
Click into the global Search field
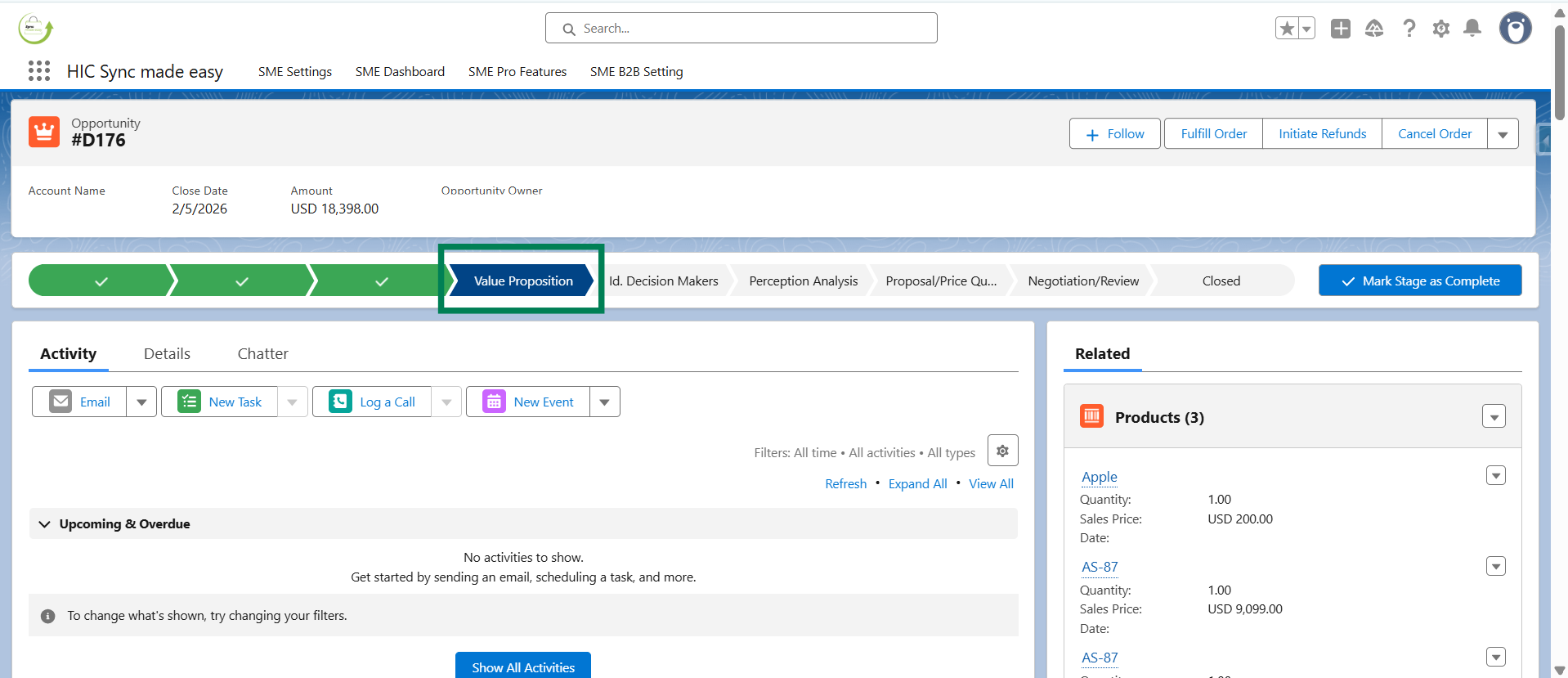point(741,29)
